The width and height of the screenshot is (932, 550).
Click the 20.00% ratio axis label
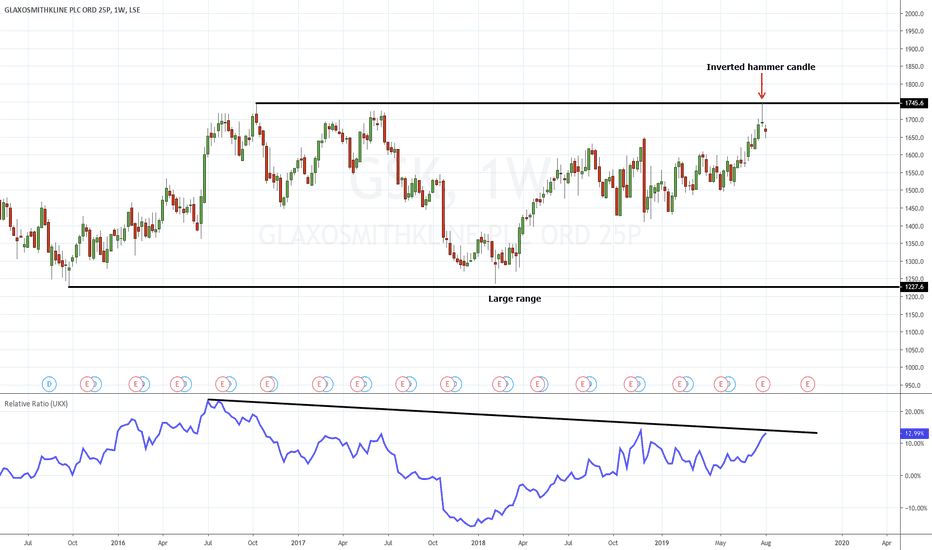coord(914,411)
